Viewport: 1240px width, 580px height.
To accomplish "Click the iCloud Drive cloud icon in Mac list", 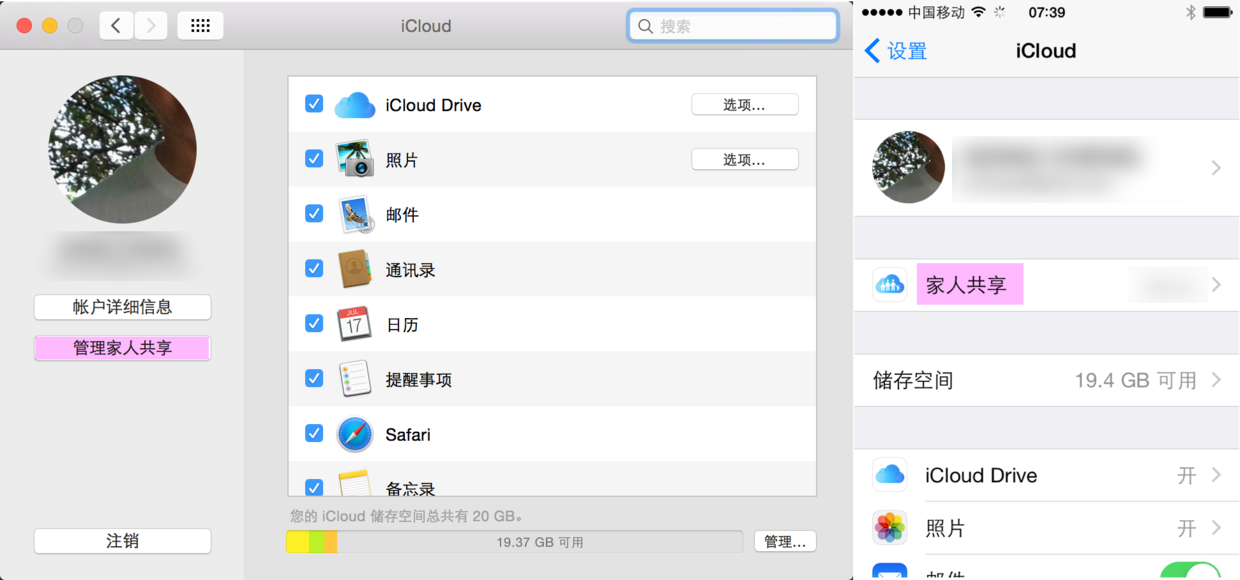I will (x=354, y=105).
